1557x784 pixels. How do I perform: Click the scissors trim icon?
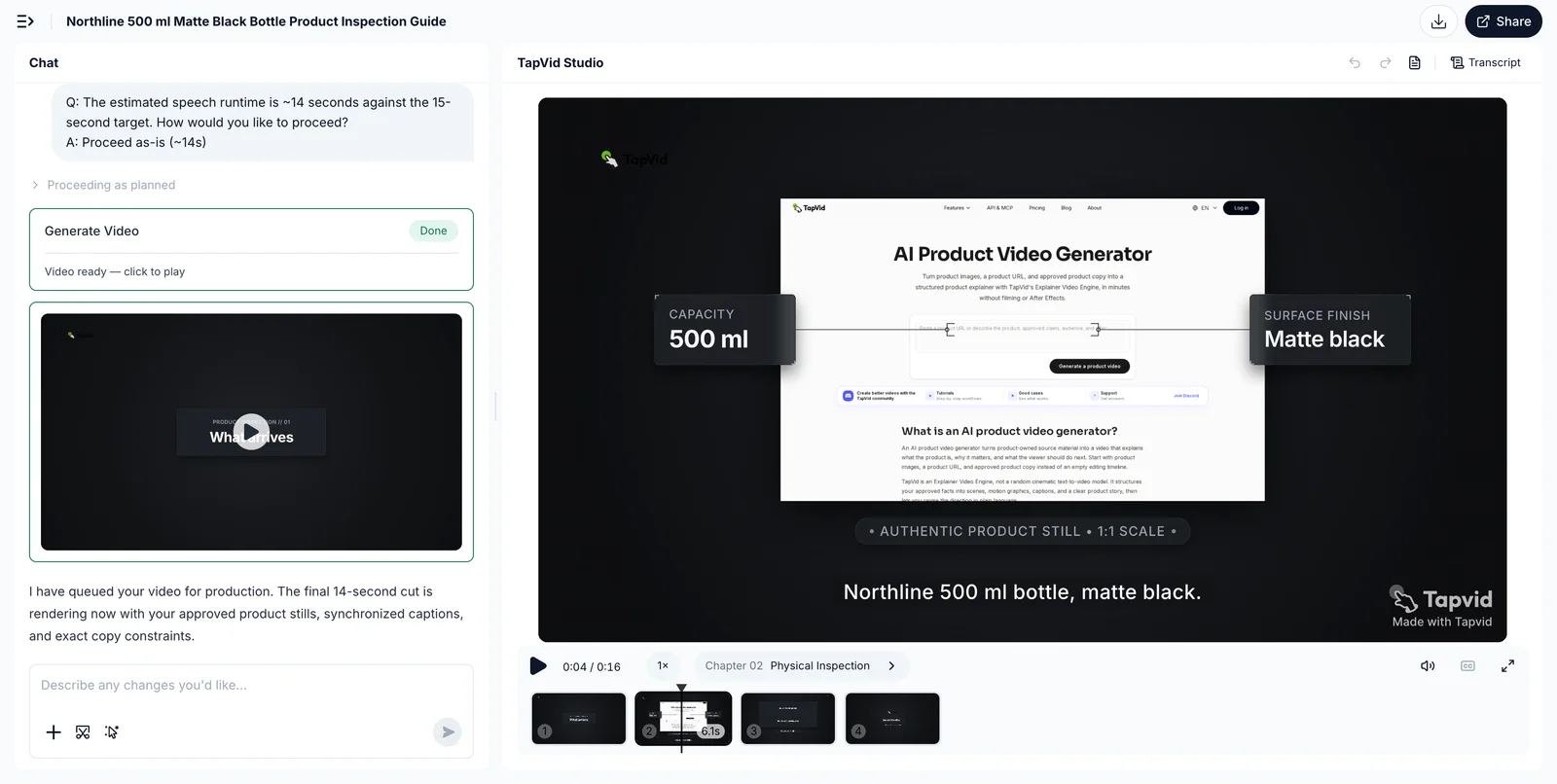83,732
